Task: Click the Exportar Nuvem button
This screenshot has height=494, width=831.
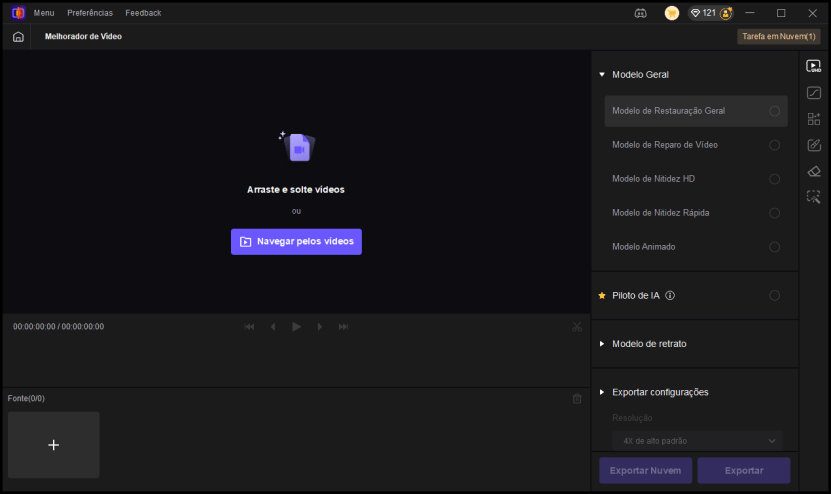Action: point(646,471)
